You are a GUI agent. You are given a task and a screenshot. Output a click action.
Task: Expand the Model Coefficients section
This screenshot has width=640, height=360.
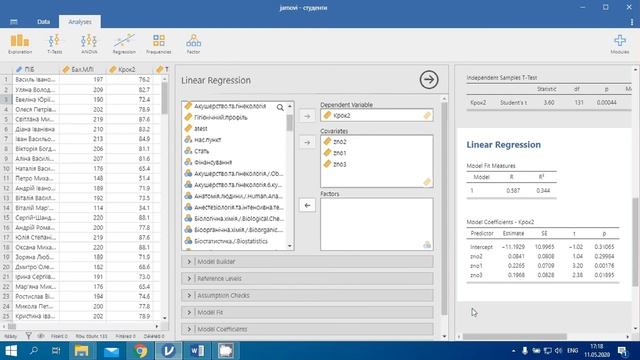pos(307,329)
